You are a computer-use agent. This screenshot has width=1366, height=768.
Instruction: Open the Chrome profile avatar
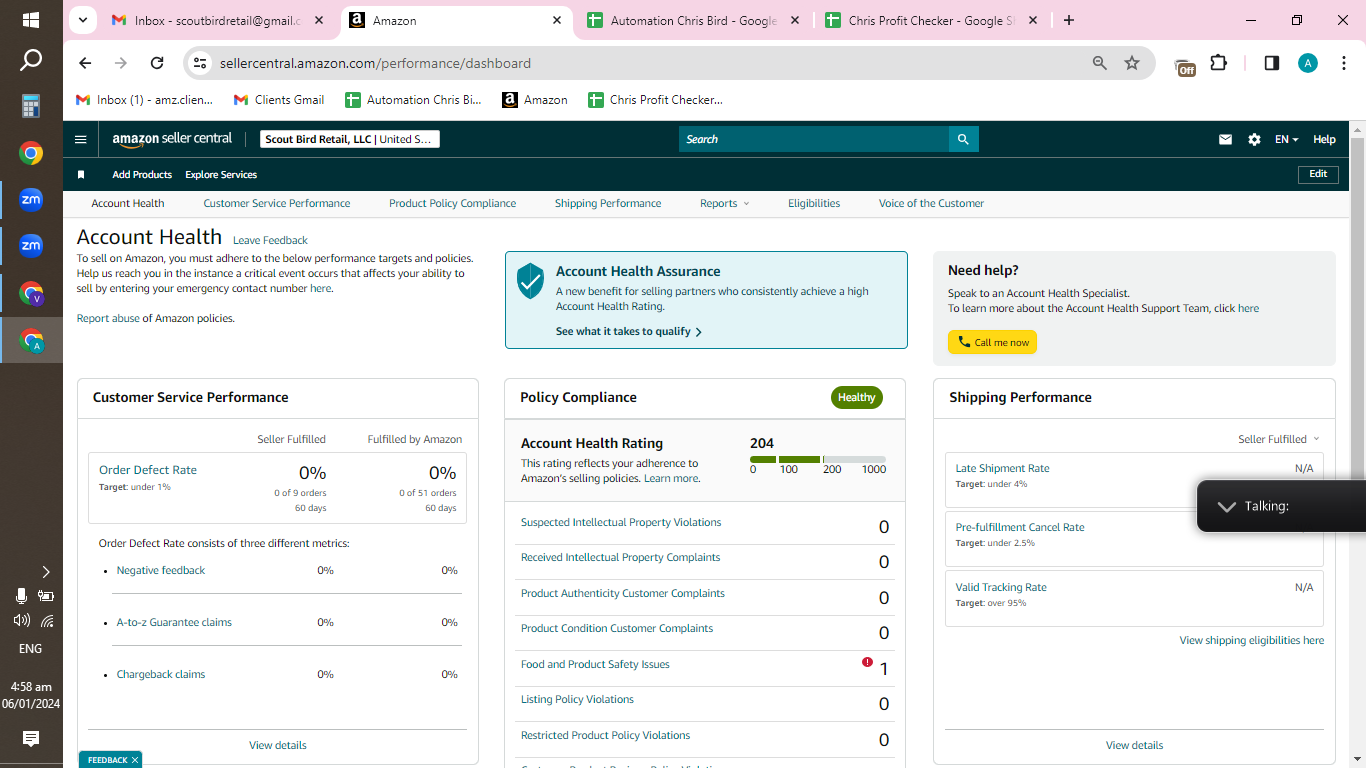(1308, 63)
